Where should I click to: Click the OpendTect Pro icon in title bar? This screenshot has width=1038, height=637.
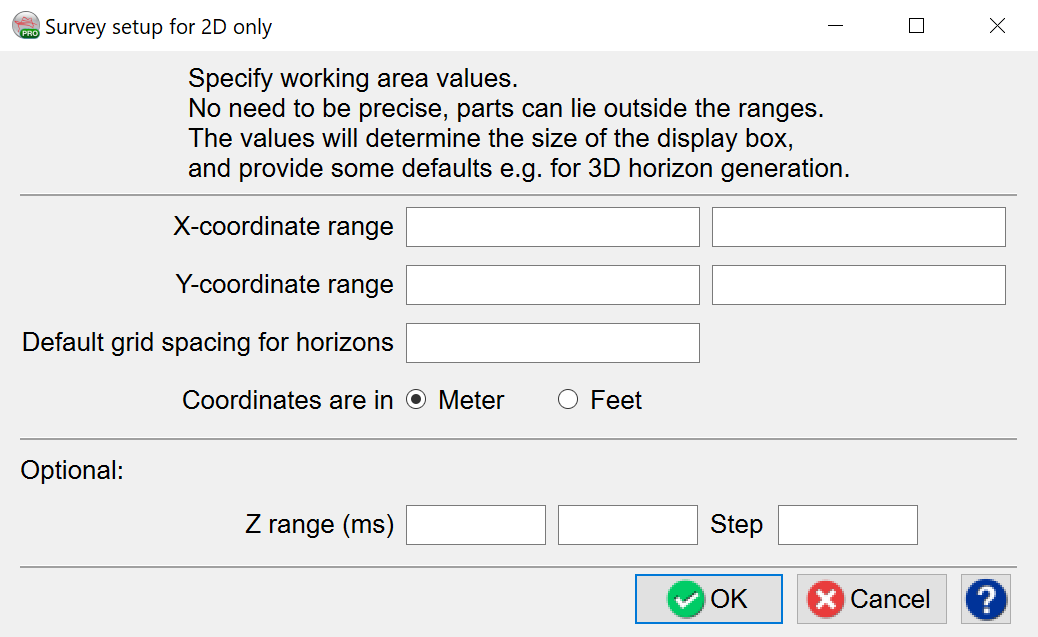[25, 26]
